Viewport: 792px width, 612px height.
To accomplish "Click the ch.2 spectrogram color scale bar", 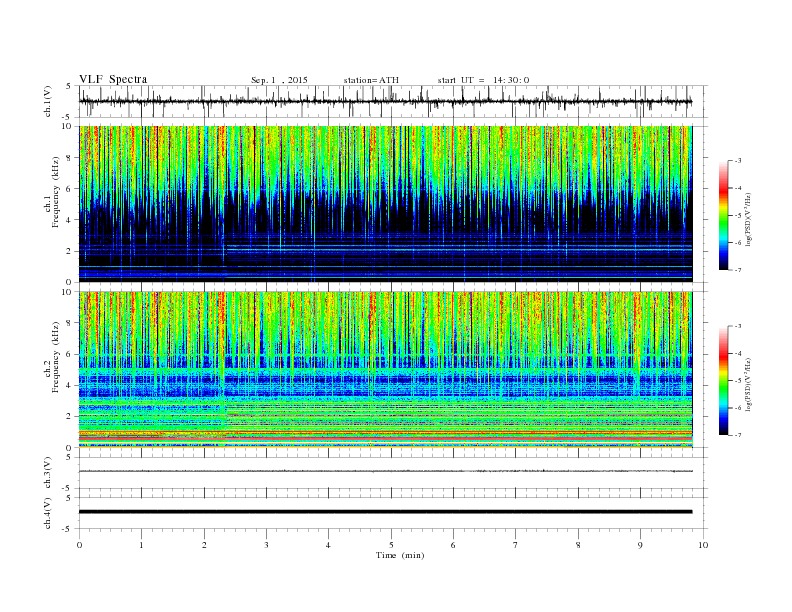I will point(723,380).
